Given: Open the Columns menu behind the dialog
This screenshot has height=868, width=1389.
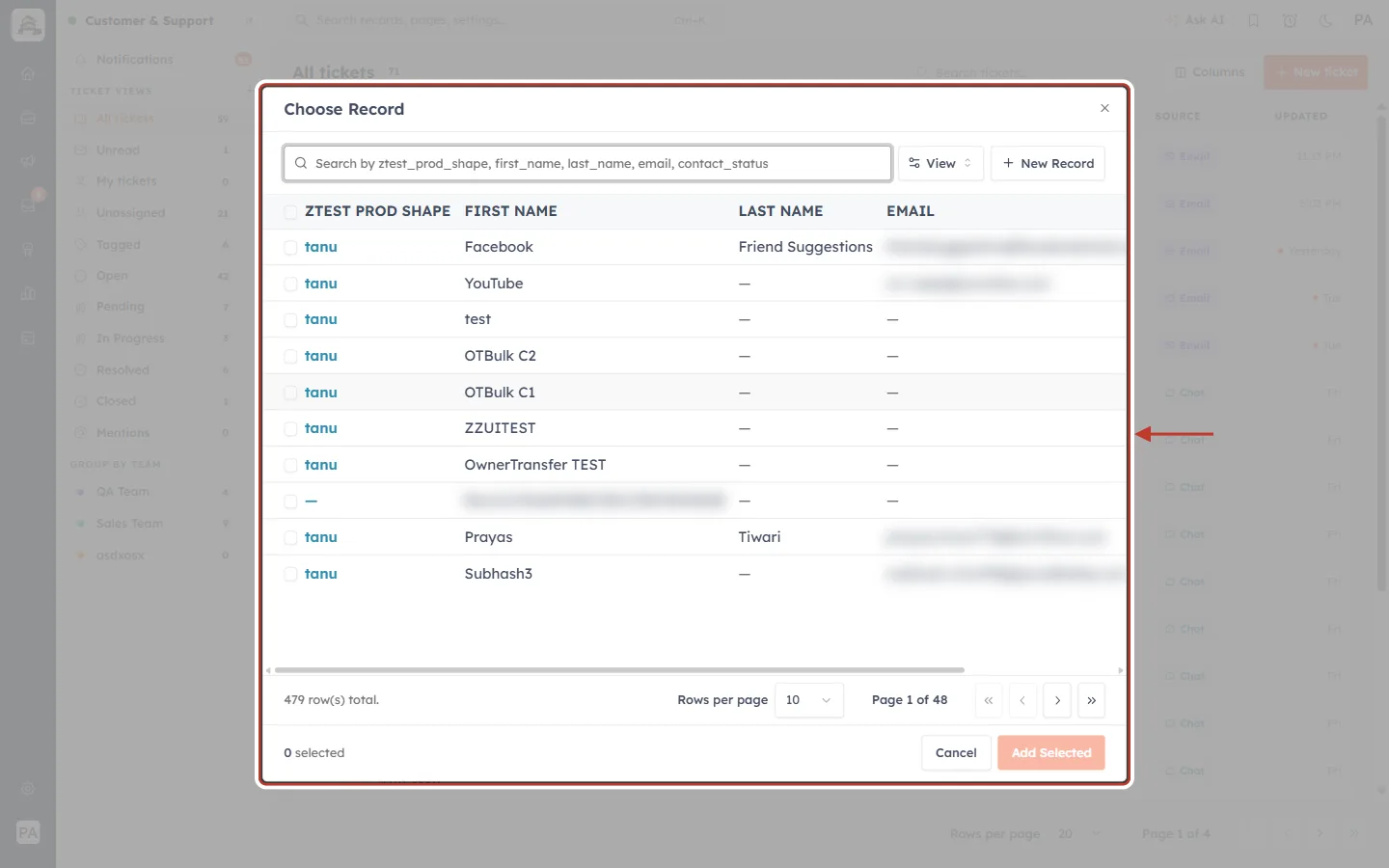Looking at the screenshot, I should click(1210, 72).
